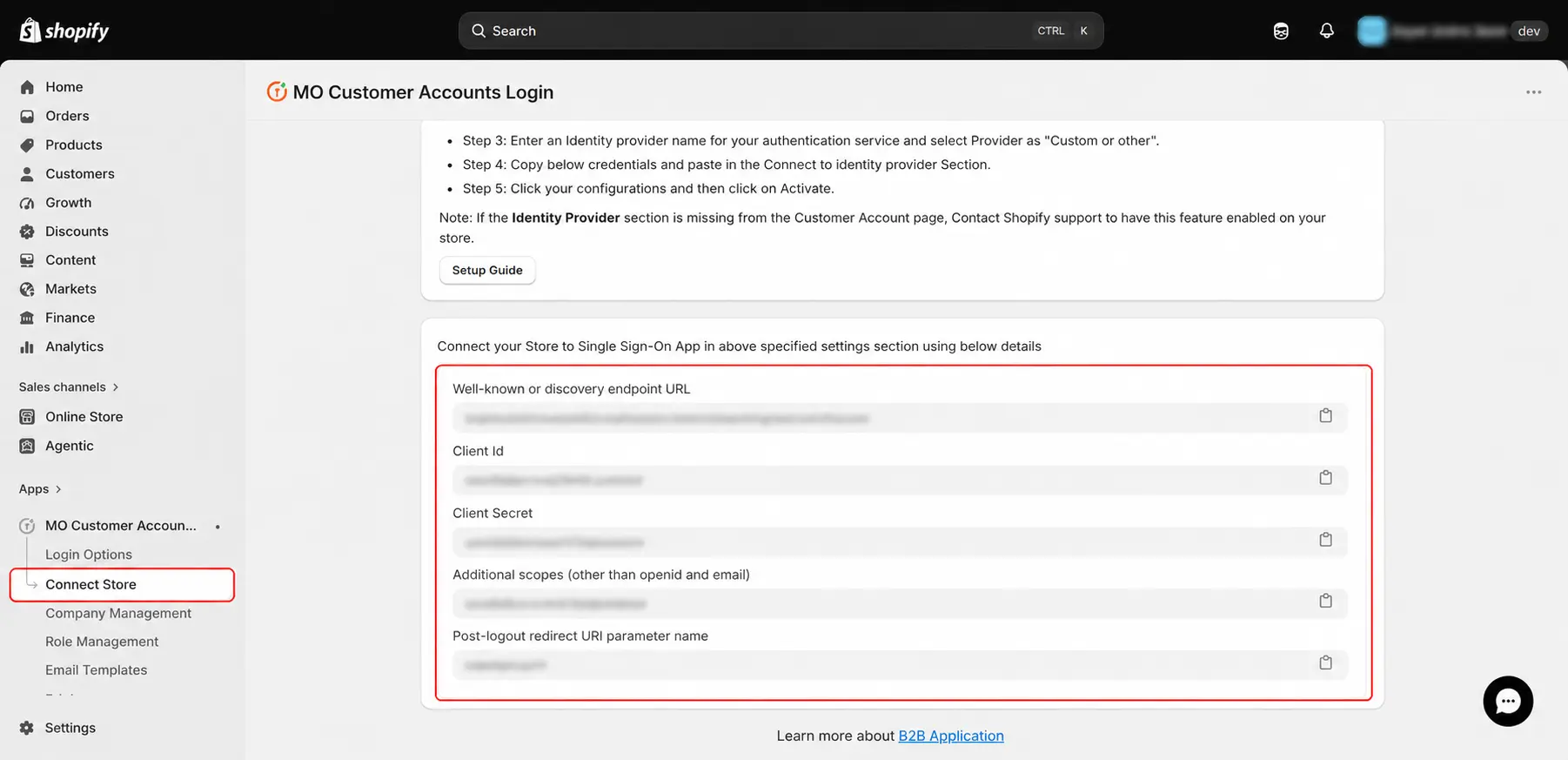Open the Sidekick assistant icon in top bar
This screenshot has height=760, width=1568.
[x=1281, y=30]
